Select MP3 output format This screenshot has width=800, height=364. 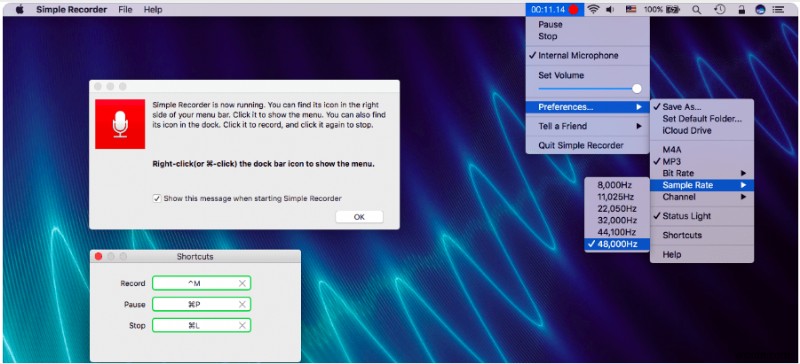click(x=702, y=161)
